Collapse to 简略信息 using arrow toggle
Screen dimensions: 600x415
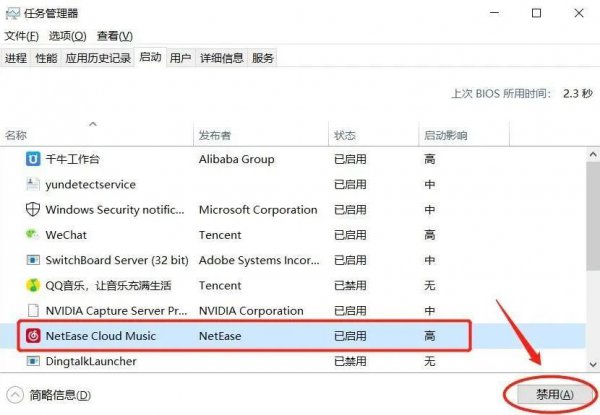pyautogui.click(x=15, y=395)
